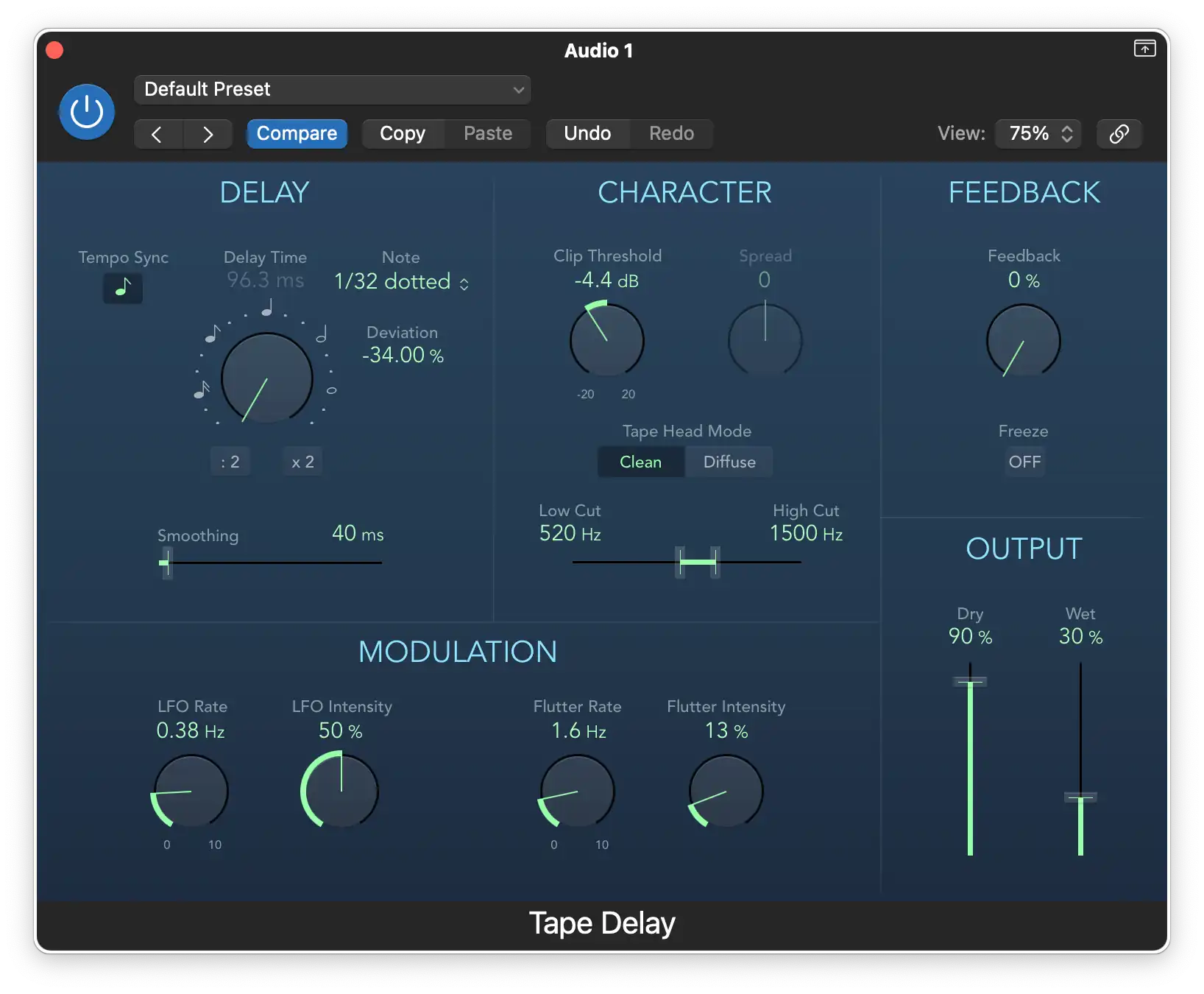Toggle Freeze OFF button

1024,462
